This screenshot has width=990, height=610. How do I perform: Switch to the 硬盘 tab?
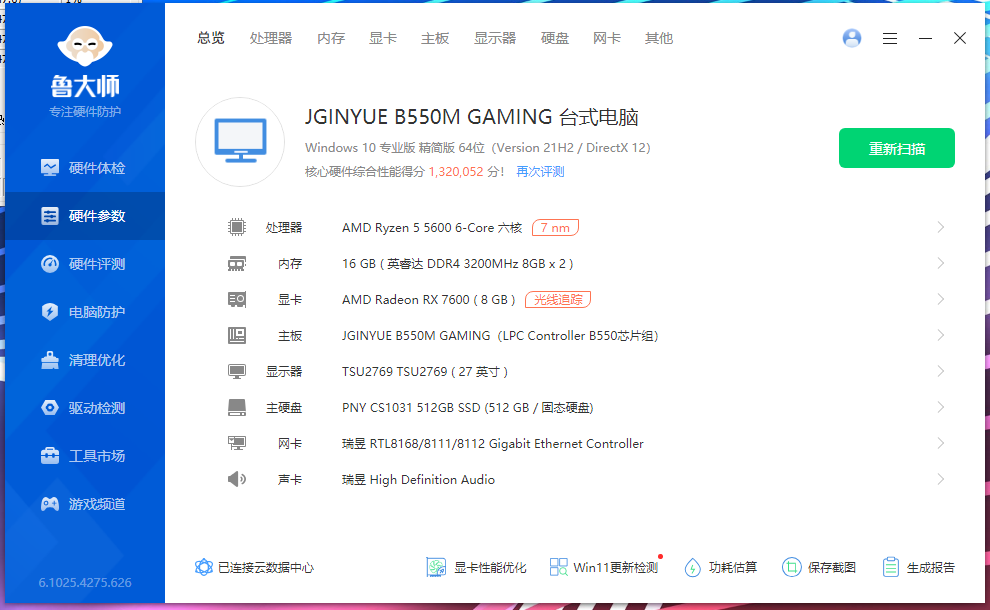tap(555, 39)
